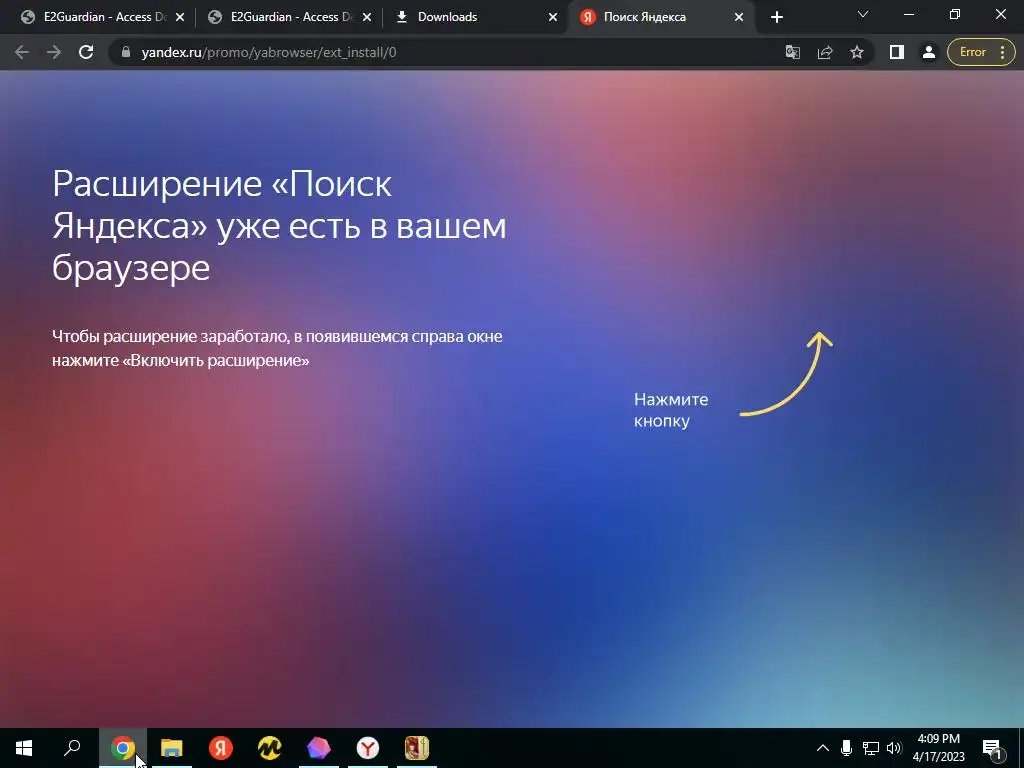Click the heading Расширение «Поиск Яндекса»
Screen dimensions: 1024x768
click(x=280, y=225)
